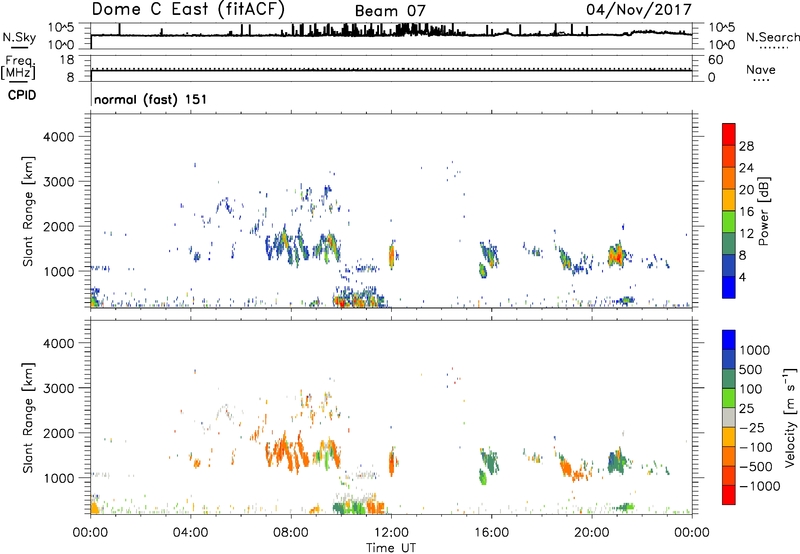Click the '1000' range tick of Velocity panel
The width and height of the screenshot is (800, 554).
click(x=58, y=478)
